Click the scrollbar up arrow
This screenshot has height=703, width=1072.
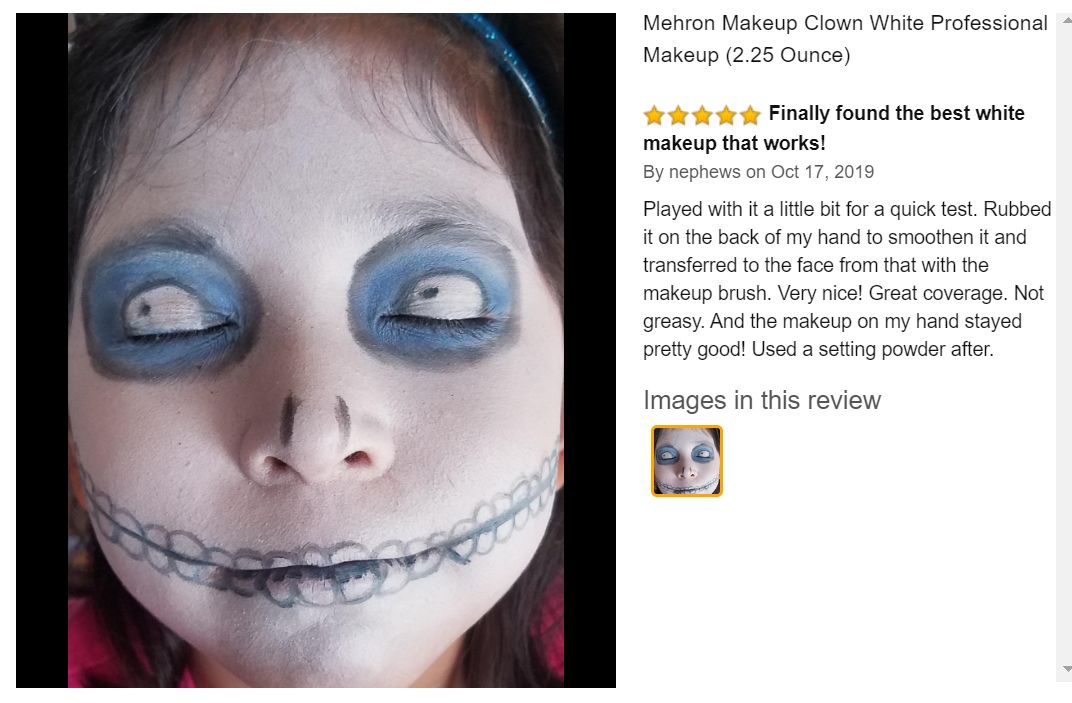coord(1067,20)
